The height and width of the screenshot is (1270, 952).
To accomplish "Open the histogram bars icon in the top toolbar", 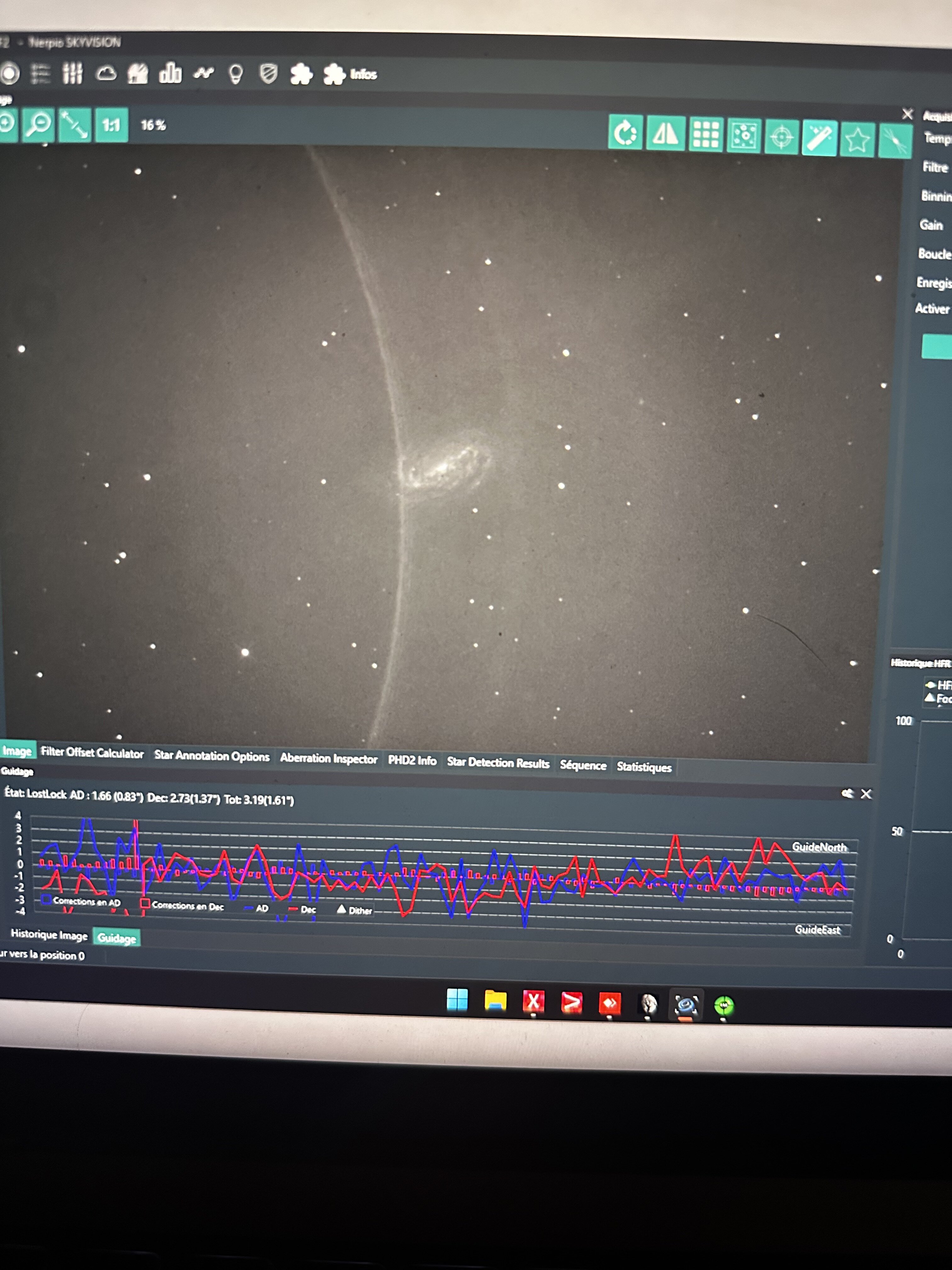I will (x=170, y=73).
